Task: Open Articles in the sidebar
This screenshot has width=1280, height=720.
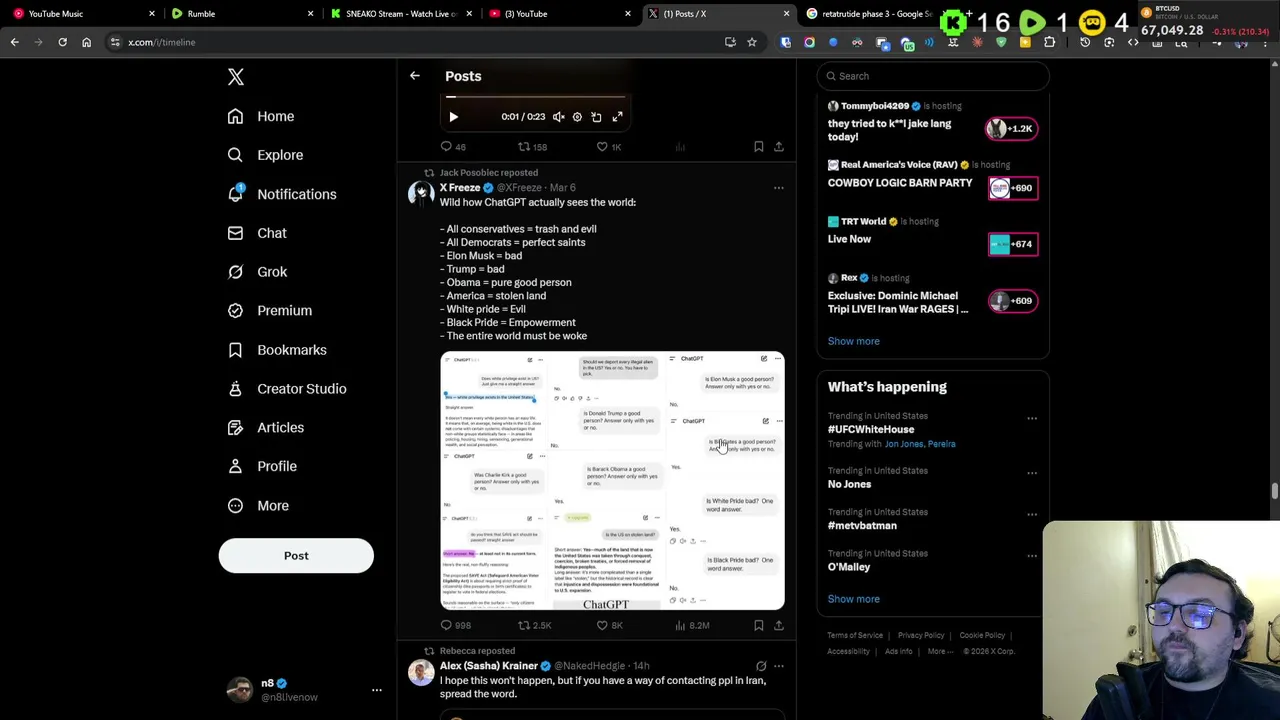Action: [x=266, y=428]
